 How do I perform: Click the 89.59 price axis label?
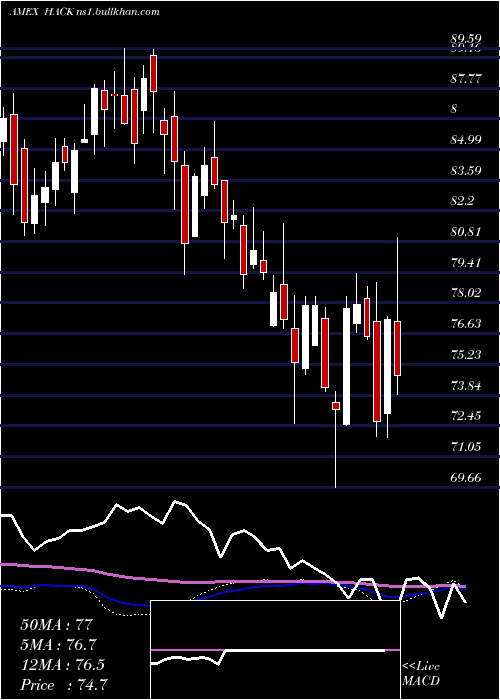coord(467,39)
